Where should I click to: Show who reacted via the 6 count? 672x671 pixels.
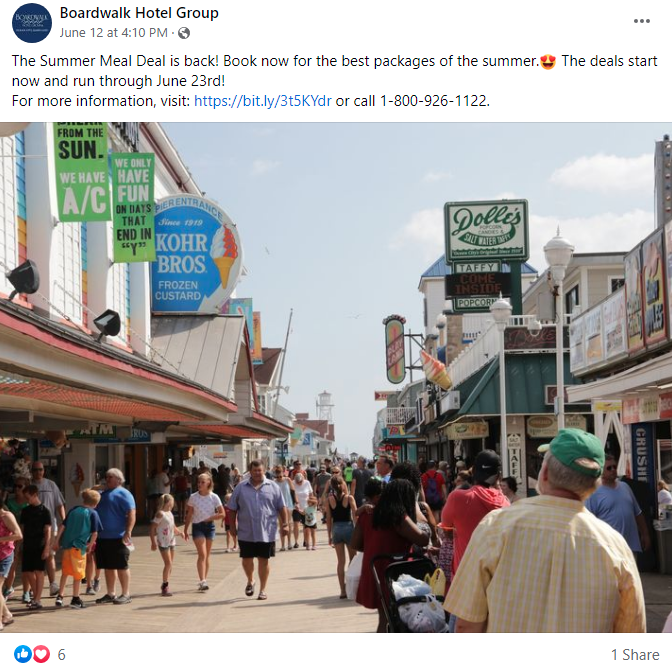pyautogui.click(x=61, y=655)
